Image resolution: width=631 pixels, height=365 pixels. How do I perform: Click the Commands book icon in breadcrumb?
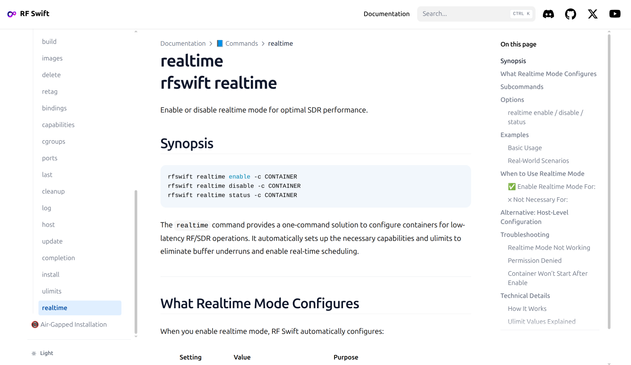point(220,43)
